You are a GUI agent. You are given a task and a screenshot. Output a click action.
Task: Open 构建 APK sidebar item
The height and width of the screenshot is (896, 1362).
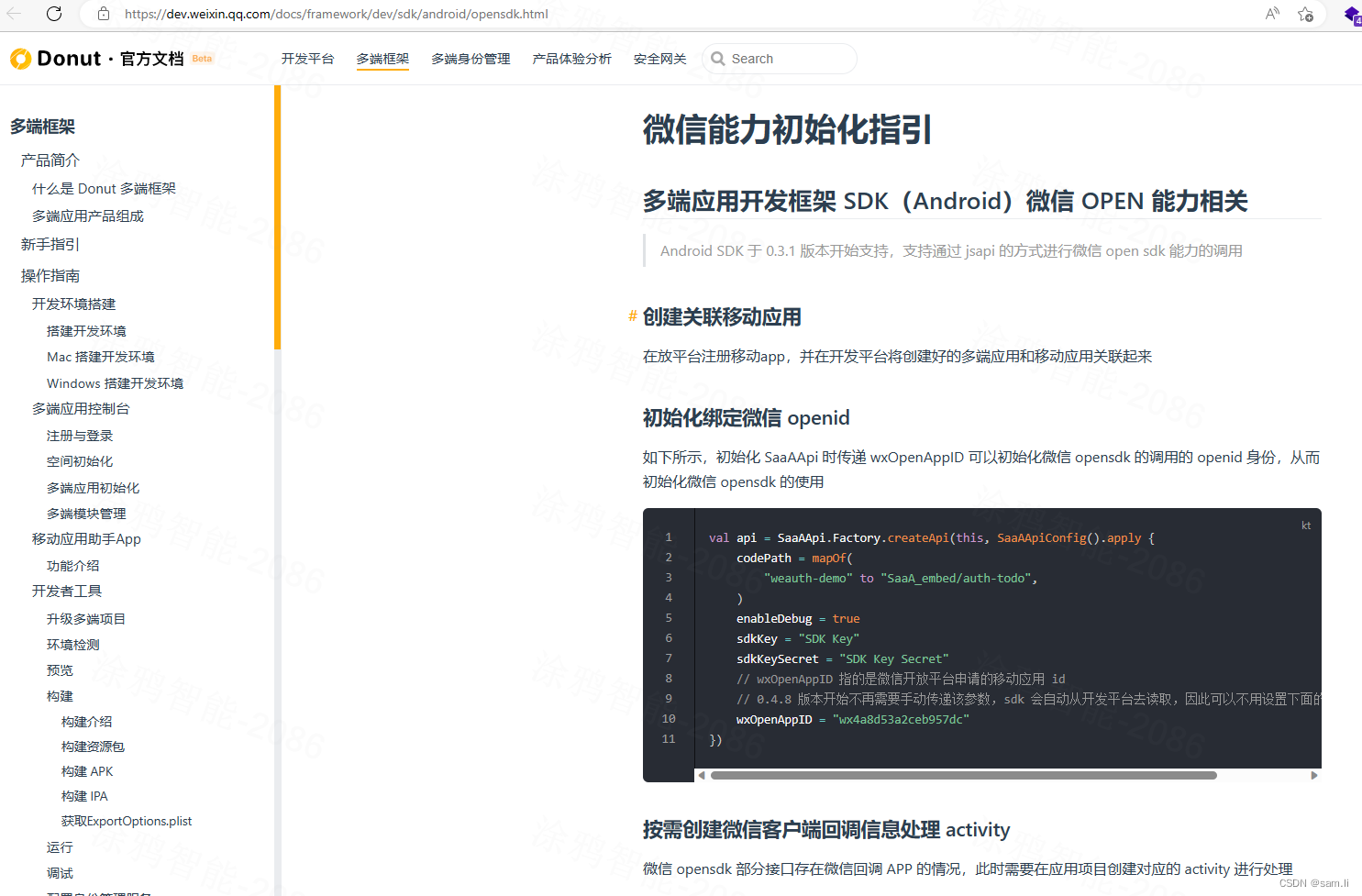tap(87, 771)
